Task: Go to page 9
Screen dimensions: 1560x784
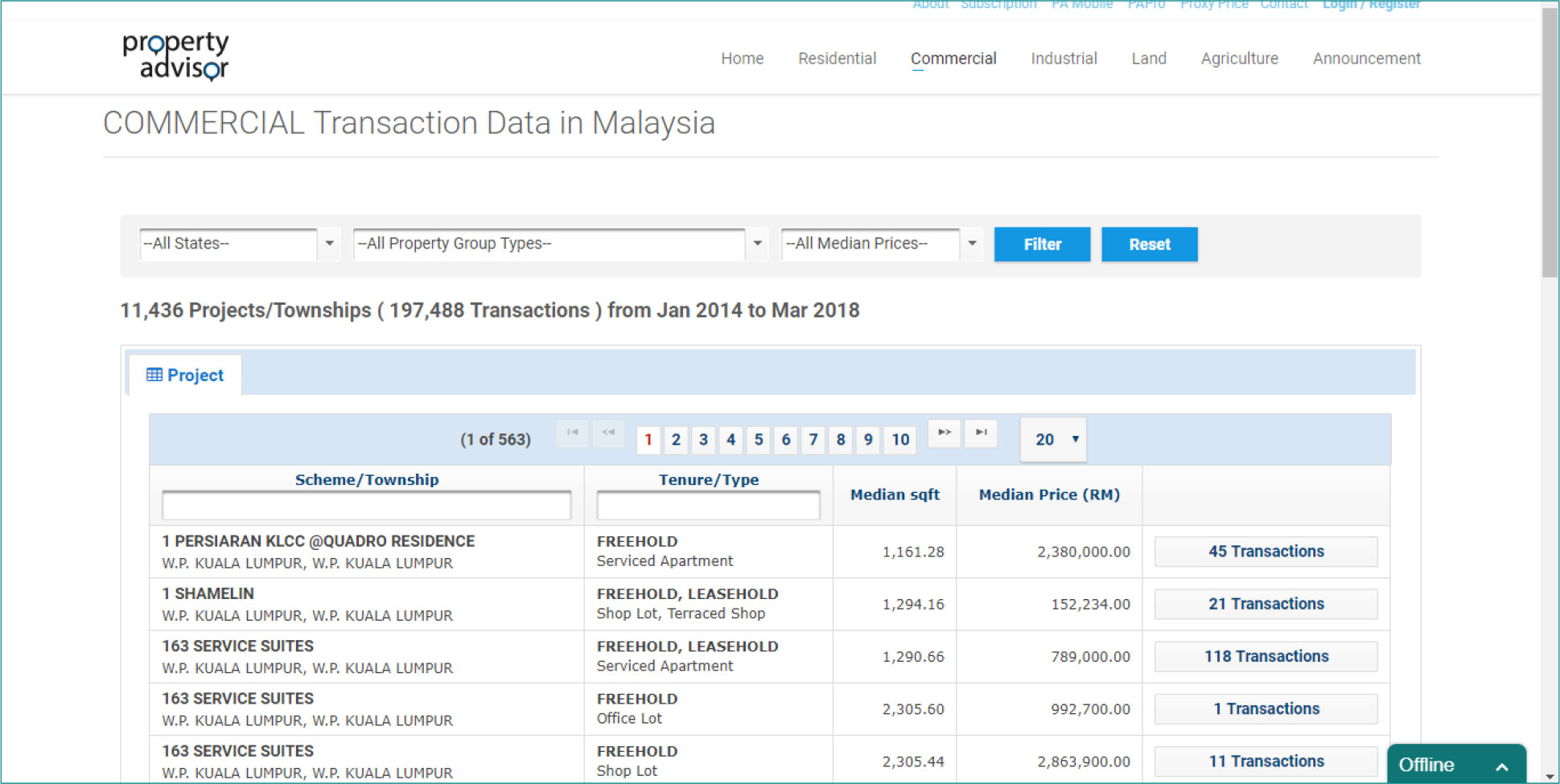Action: pyautogui.click(x=868, y=440)
